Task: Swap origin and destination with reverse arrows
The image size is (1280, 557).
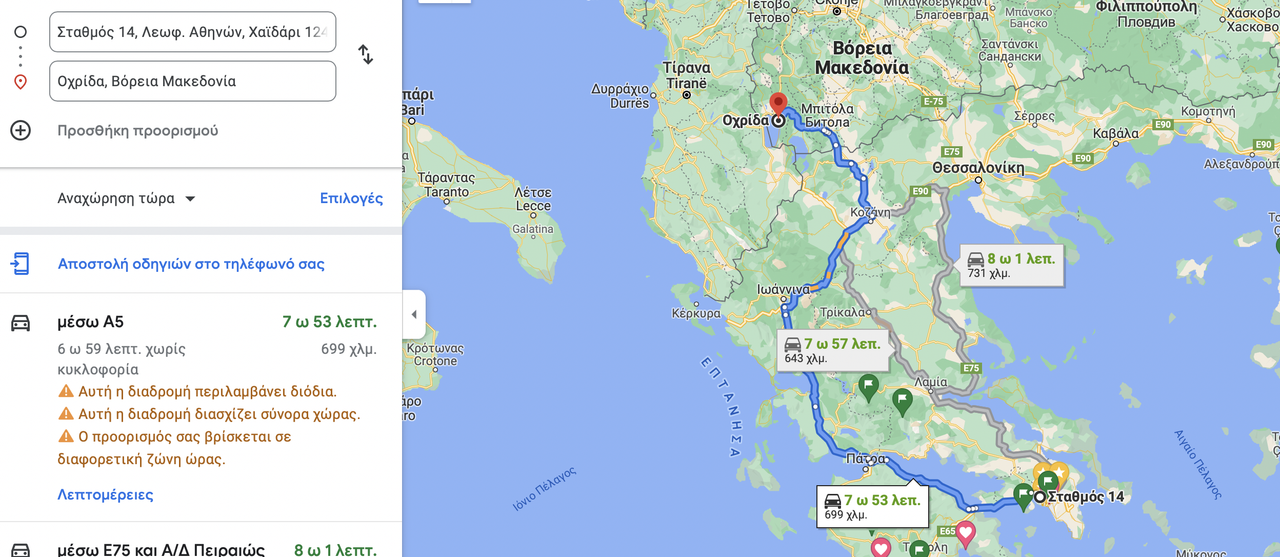Action: (x=366, y=55)
